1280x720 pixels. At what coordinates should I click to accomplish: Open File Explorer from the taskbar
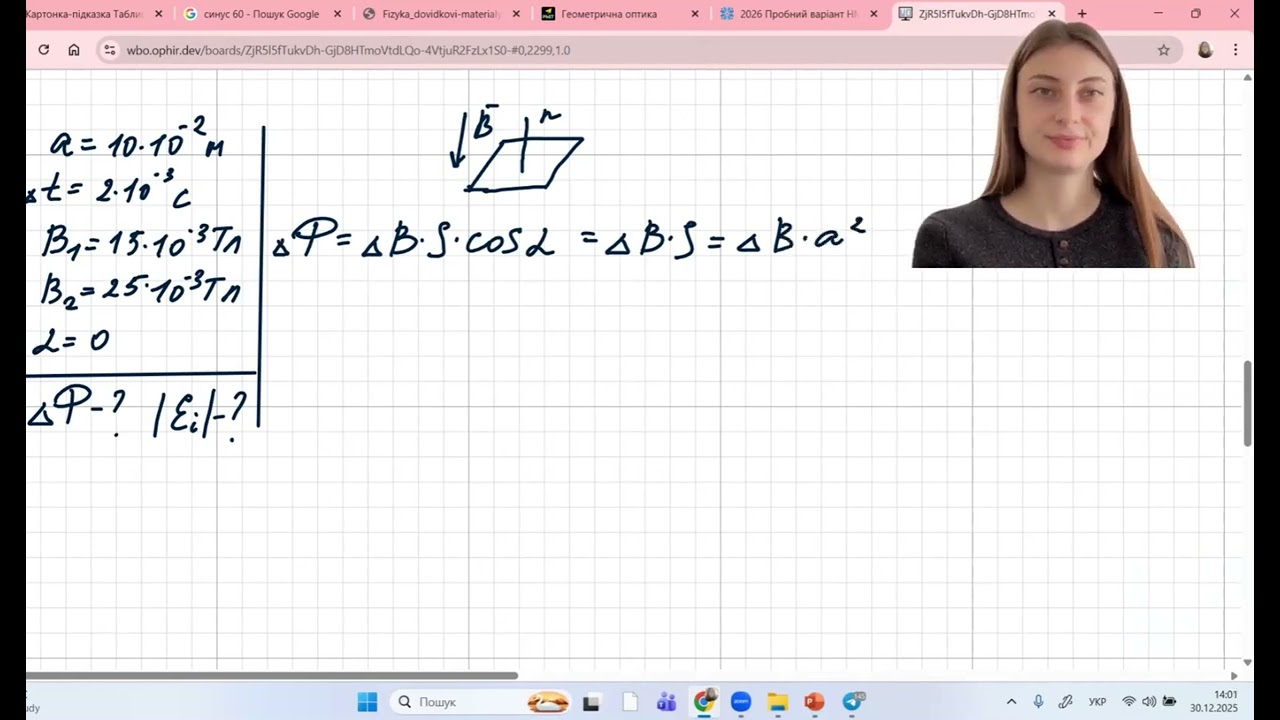[x=778, y=702]
